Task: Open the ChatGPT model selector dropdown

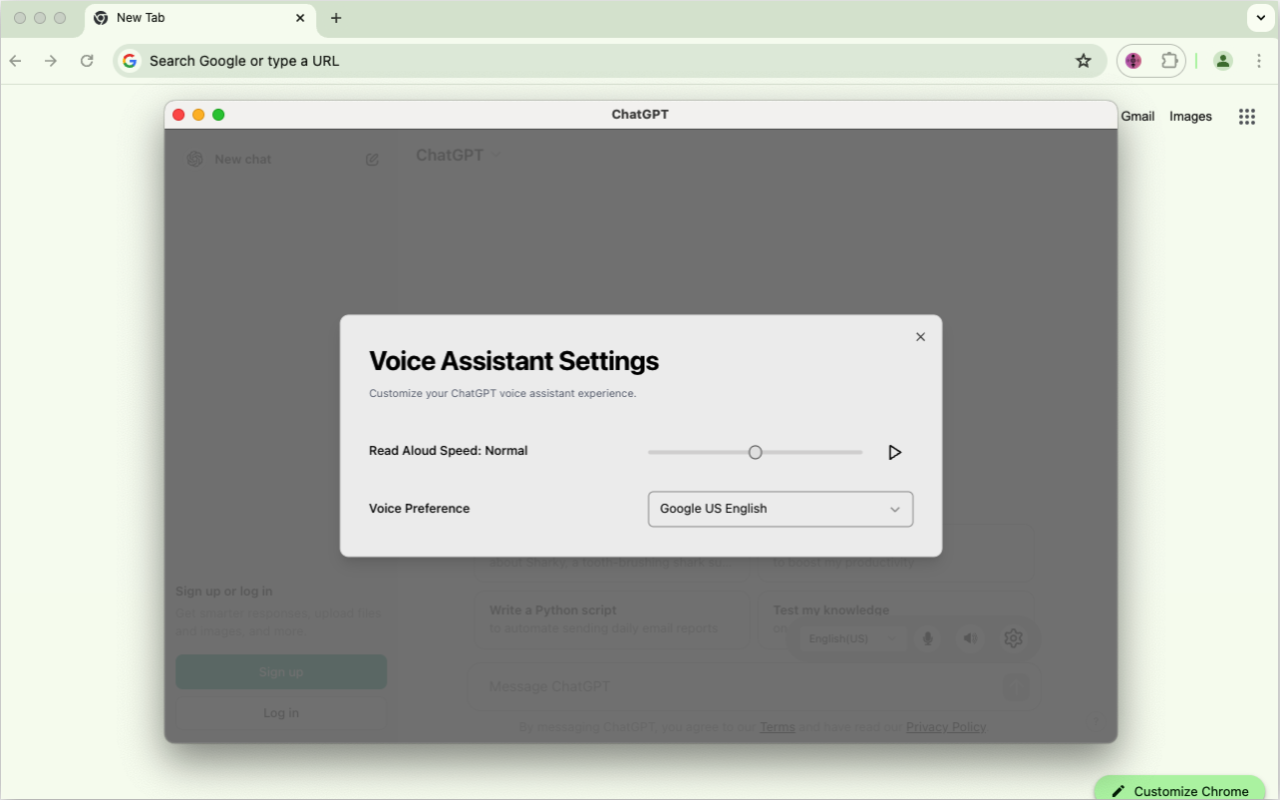Action: [458, 155]
